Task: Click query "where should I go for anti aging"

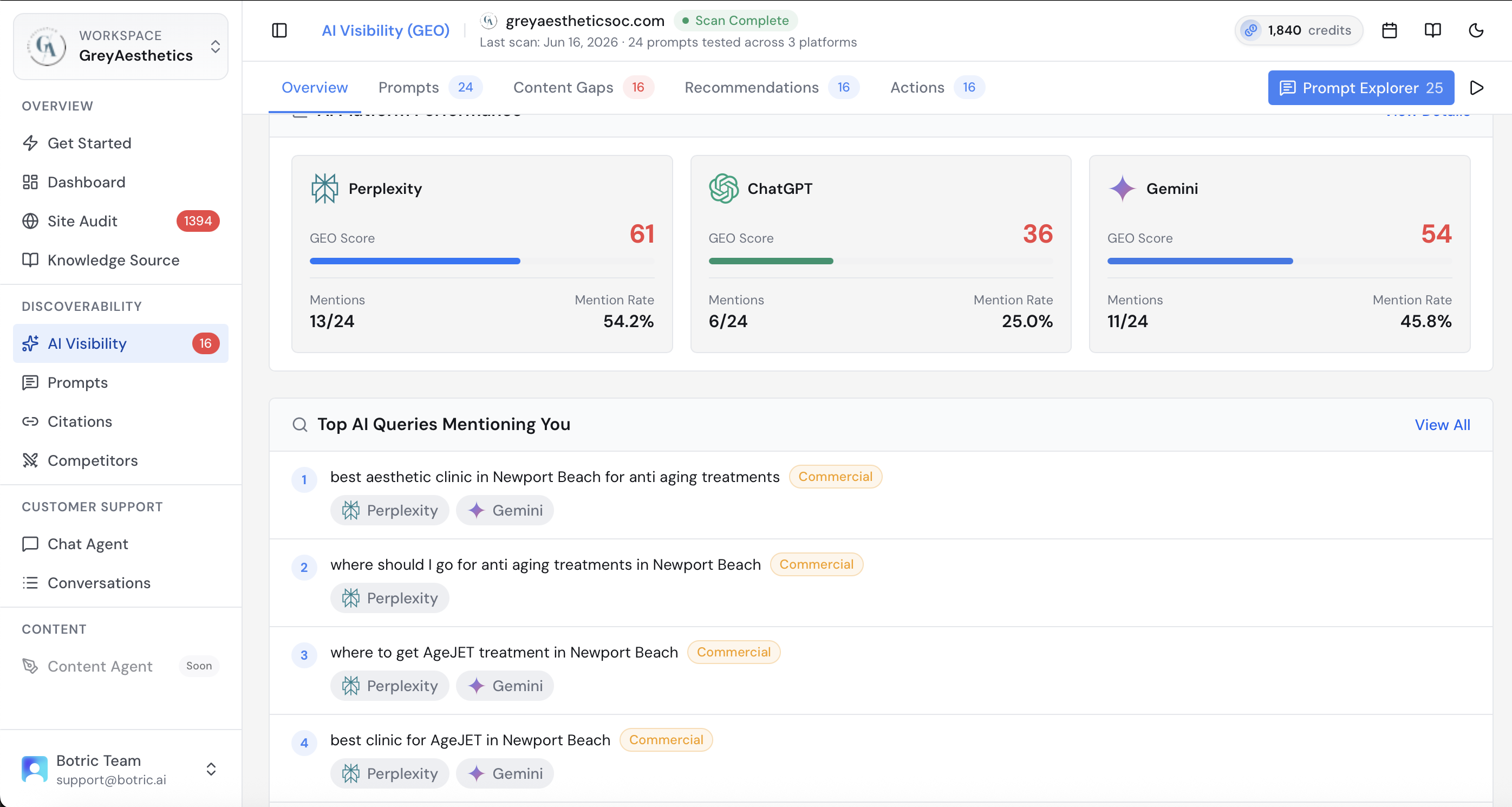Action: [x=545, y=564]
